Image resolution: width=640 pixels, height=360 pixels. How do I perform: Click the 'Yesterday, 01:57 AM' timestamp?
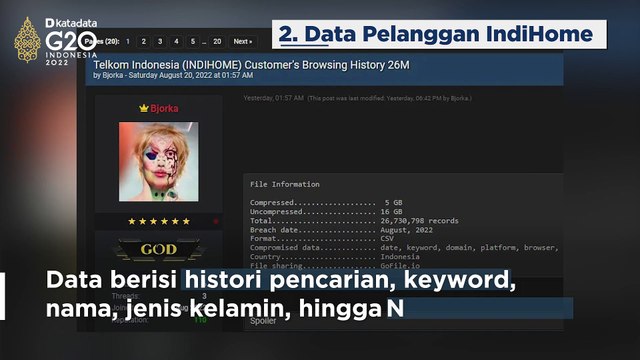tap(273, 98)
